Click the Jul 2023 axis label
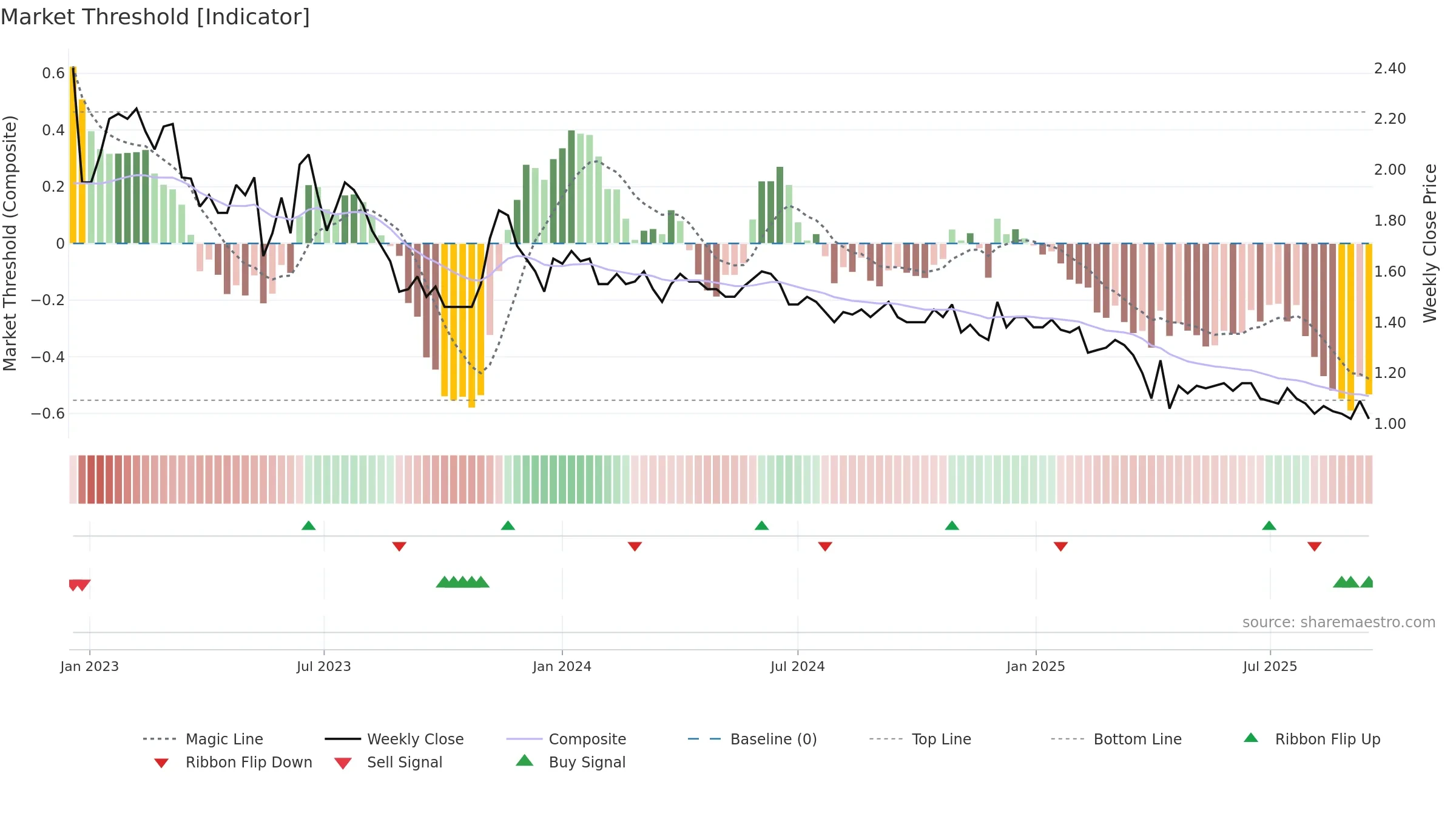Image resolution: width=1456 pixels, height=819 pixels. pyautogui.click(x=324, y=666)
